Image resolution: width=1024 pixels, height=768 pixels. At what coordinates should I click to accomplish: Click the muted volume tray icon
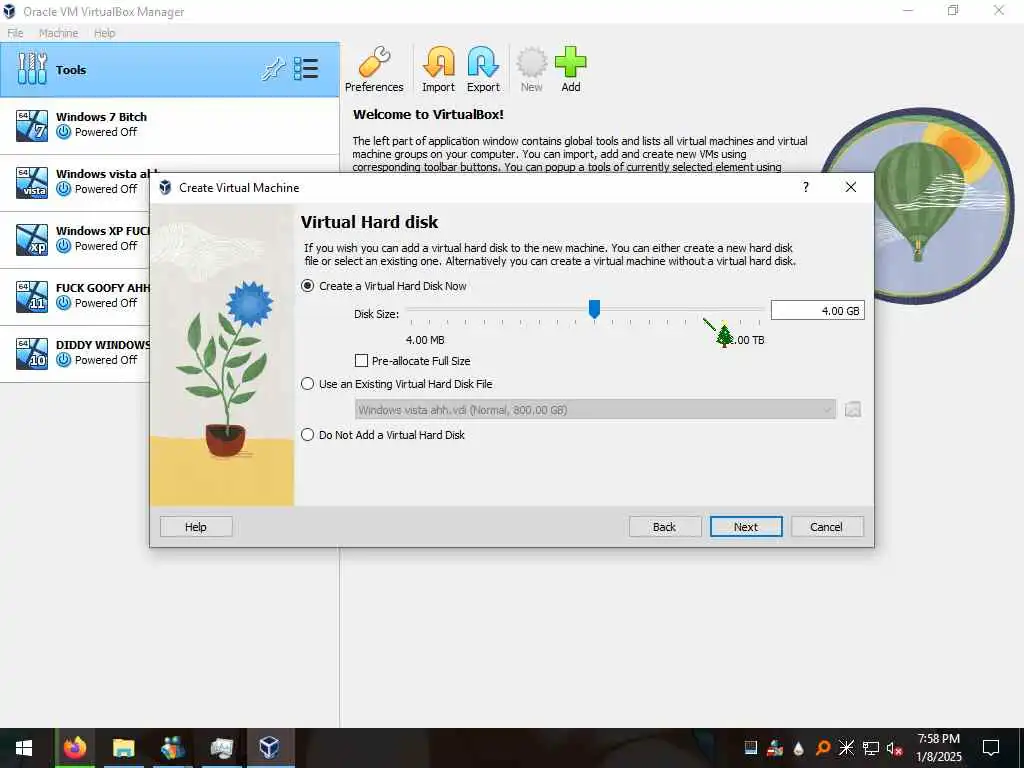click(894, 748)
